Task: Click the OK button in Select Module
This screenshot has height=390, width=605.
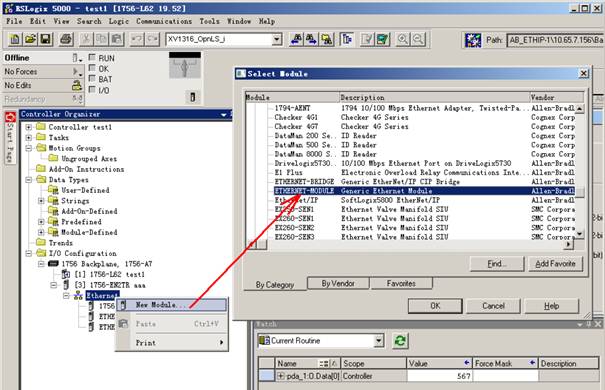Action: (x=435, y=306)
